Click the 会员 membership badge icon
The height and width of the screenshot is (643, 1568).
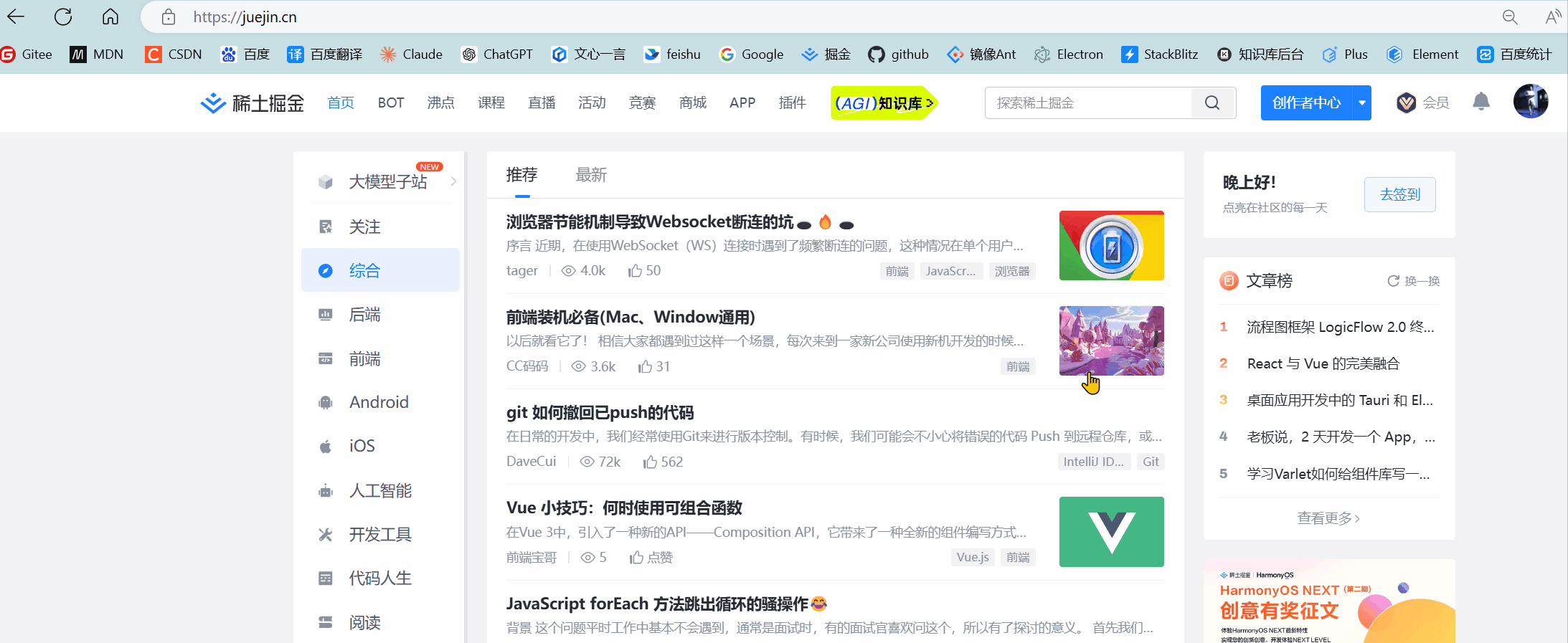pyautogui.click(x=1406, y=103)
